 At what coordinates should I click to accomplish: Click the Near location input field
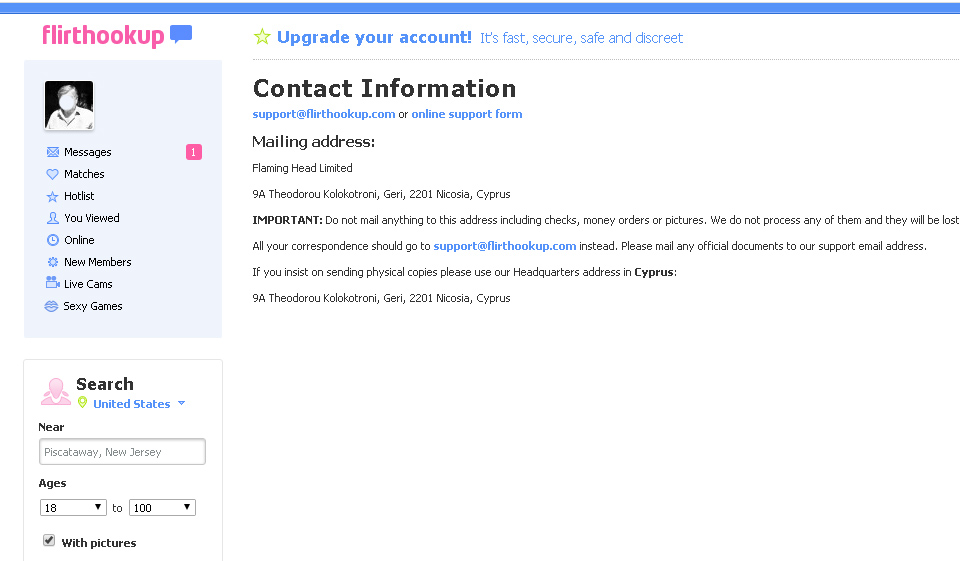coord(123,452)
